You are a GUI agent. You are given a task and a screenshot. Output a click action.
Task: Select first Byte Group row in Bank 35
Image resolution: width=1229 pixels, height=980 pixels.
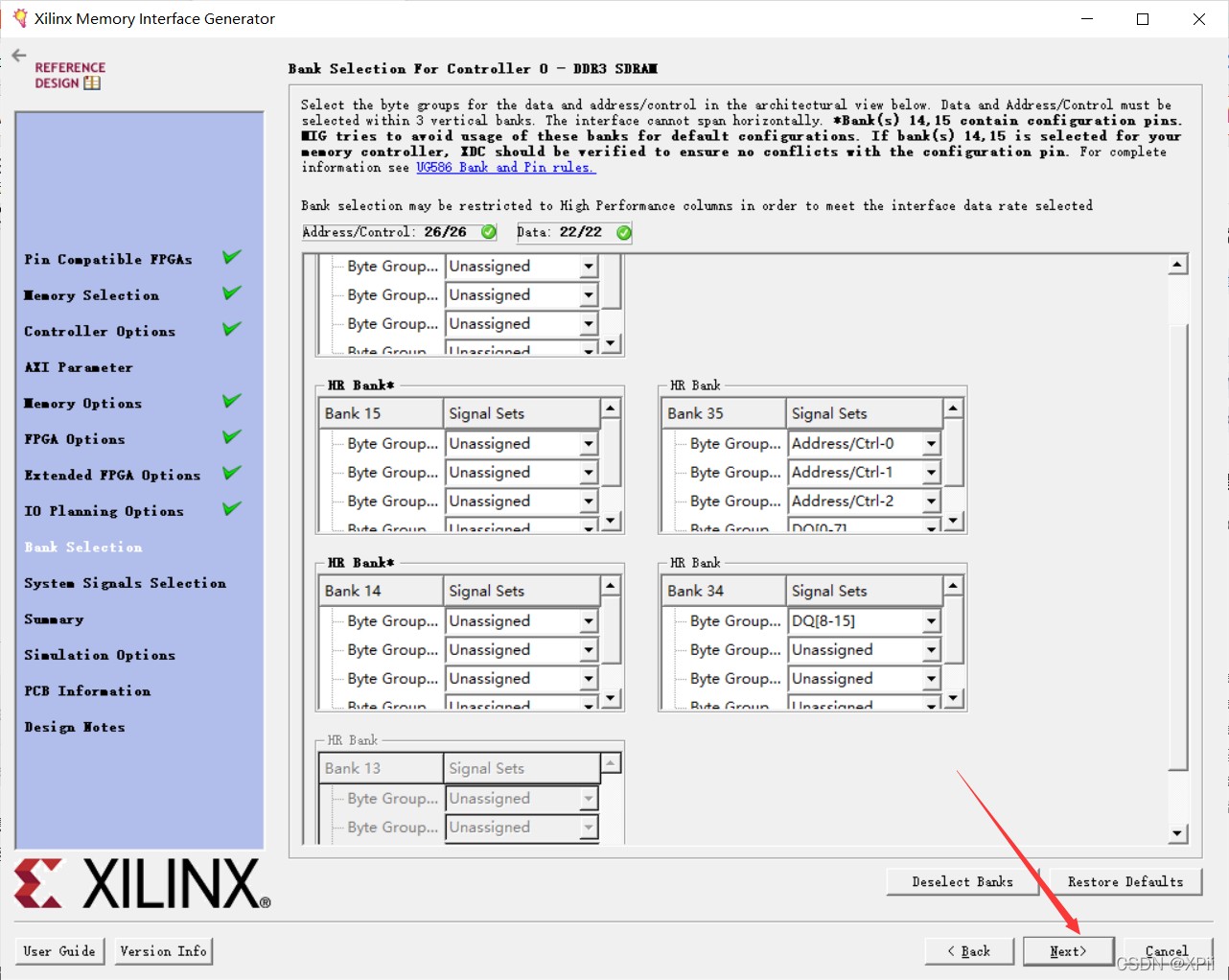click(x=735, y=444)
